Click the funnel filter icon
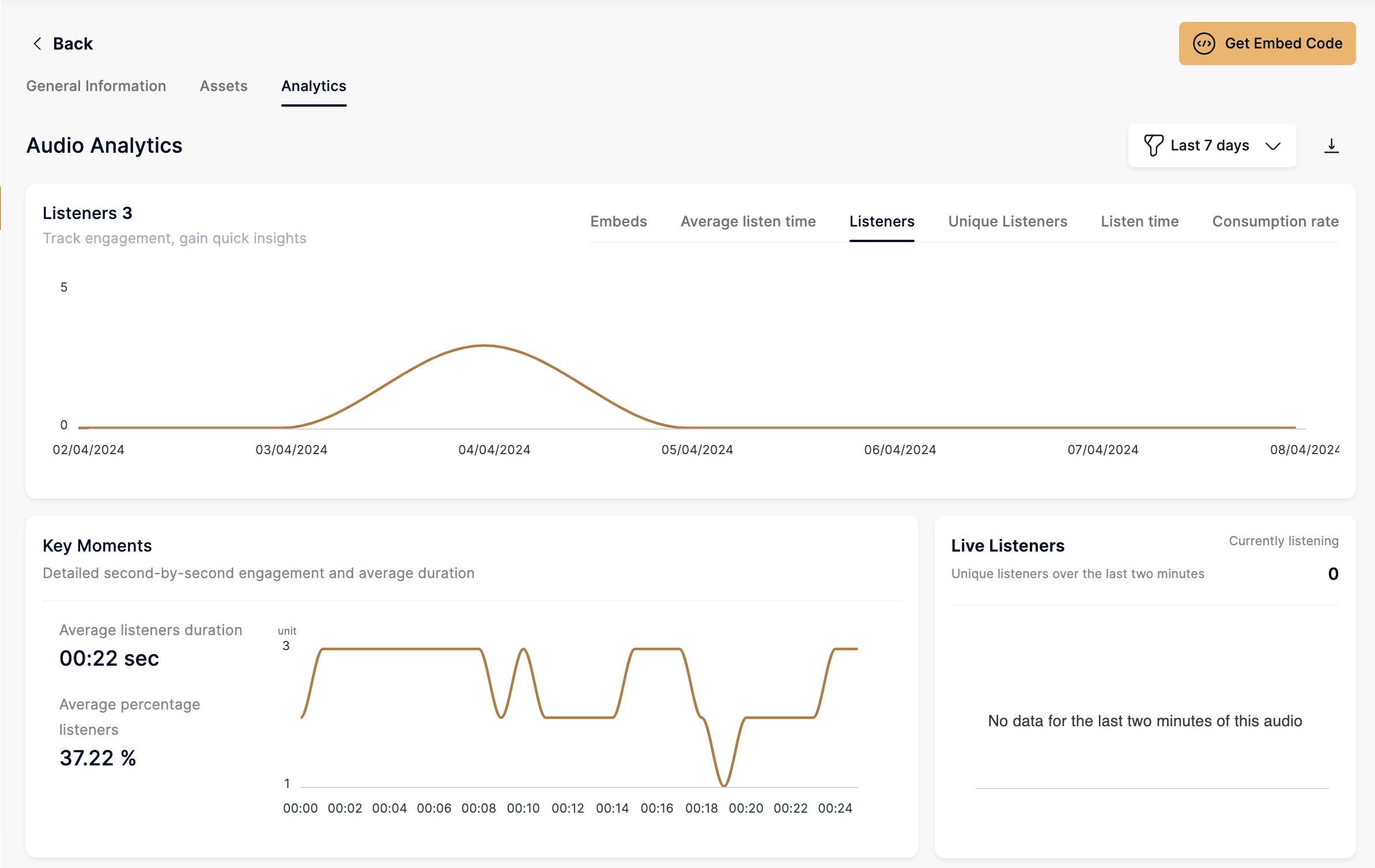This screenshot has height=868, width=1375. (1154, 146)
